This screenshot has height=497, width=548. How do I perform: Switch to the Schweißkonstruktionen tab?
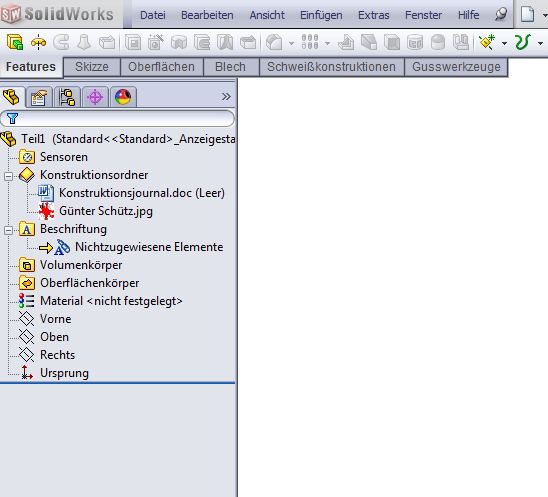pyautogui.click(x=331, y=67)
